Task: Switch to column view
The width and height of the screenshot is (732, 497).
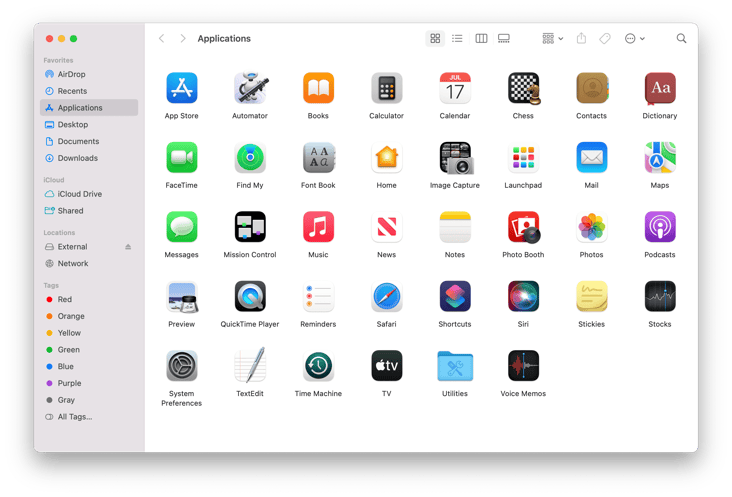Action: [x=481, y=38]
